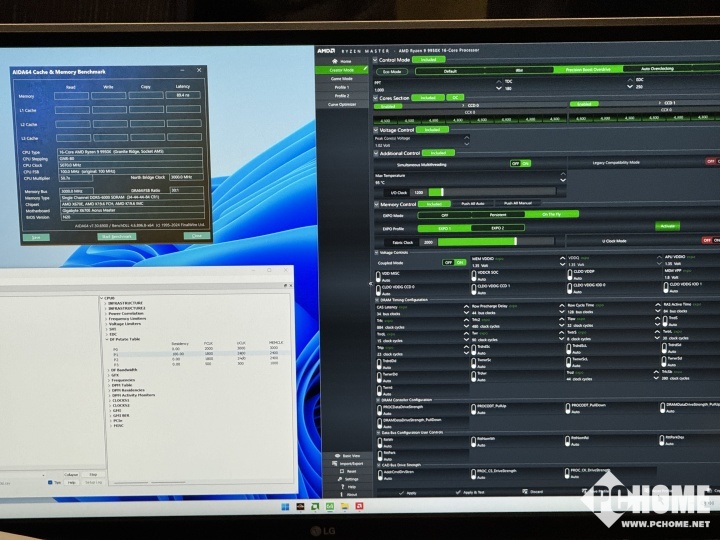Click Reset in Ryzen Master sidebar
The height and width of the screenshot is (540, 720).
(348, 471)
